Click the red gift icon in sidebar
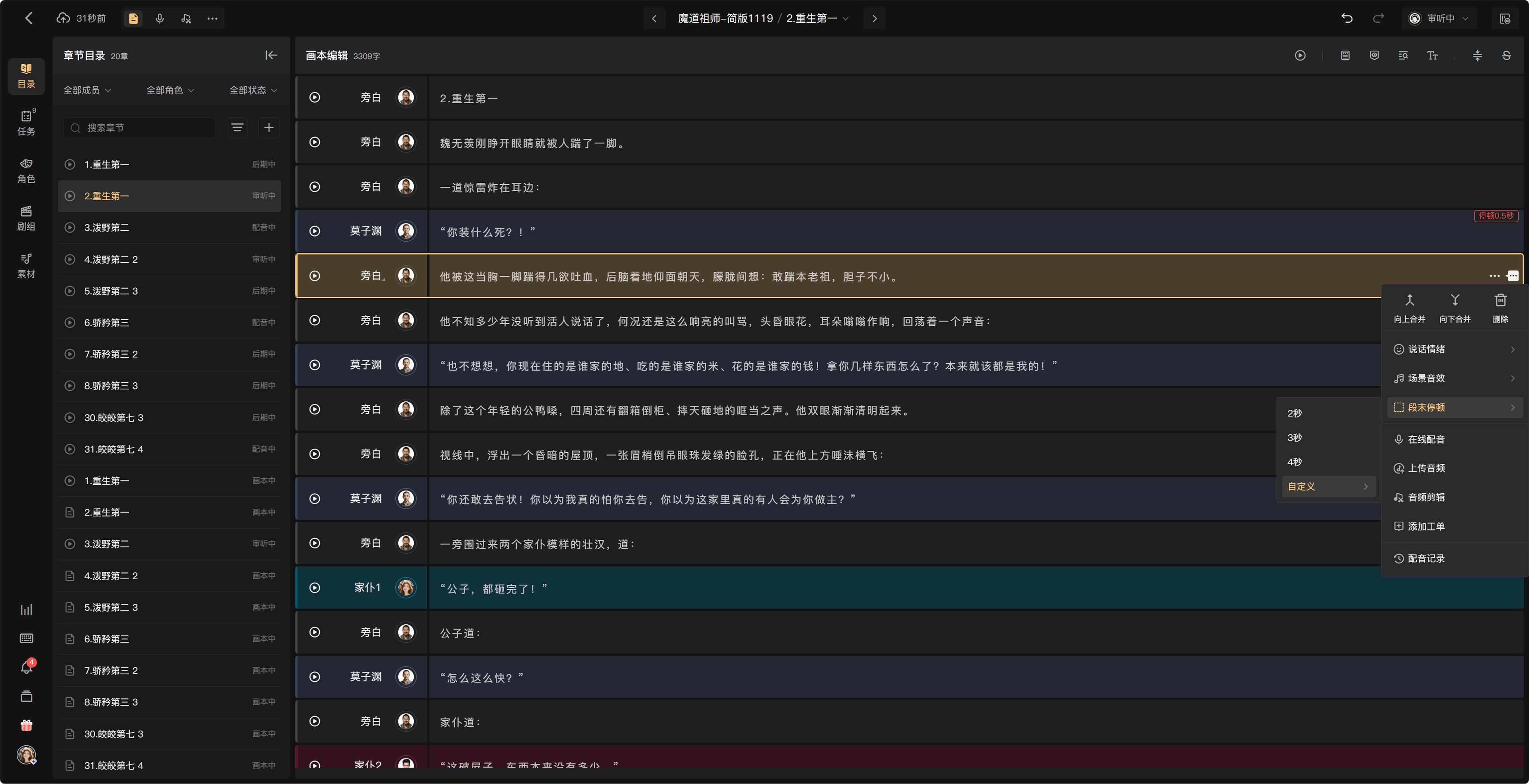The width and height of the screenshot is (1529, 784). click(x=26, y=725)
